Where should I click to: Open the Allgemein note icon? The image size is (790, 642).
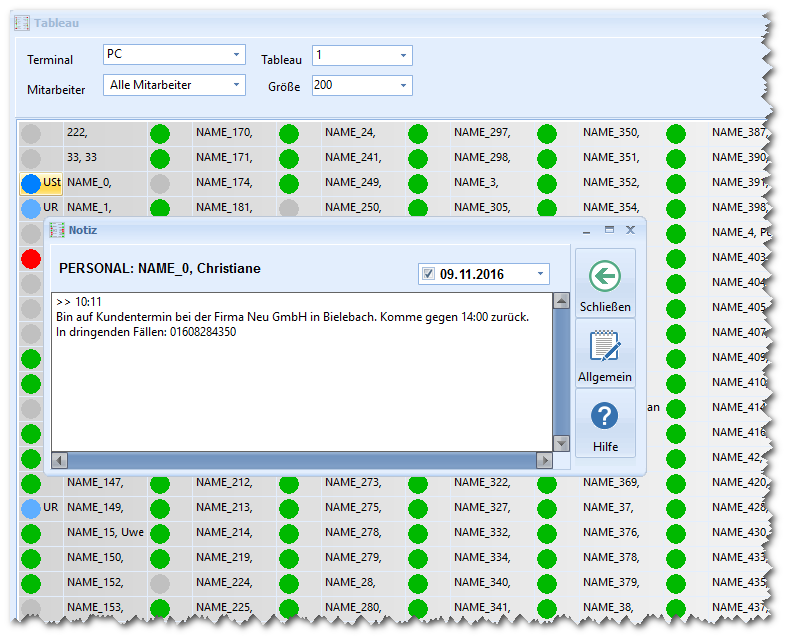605,346
